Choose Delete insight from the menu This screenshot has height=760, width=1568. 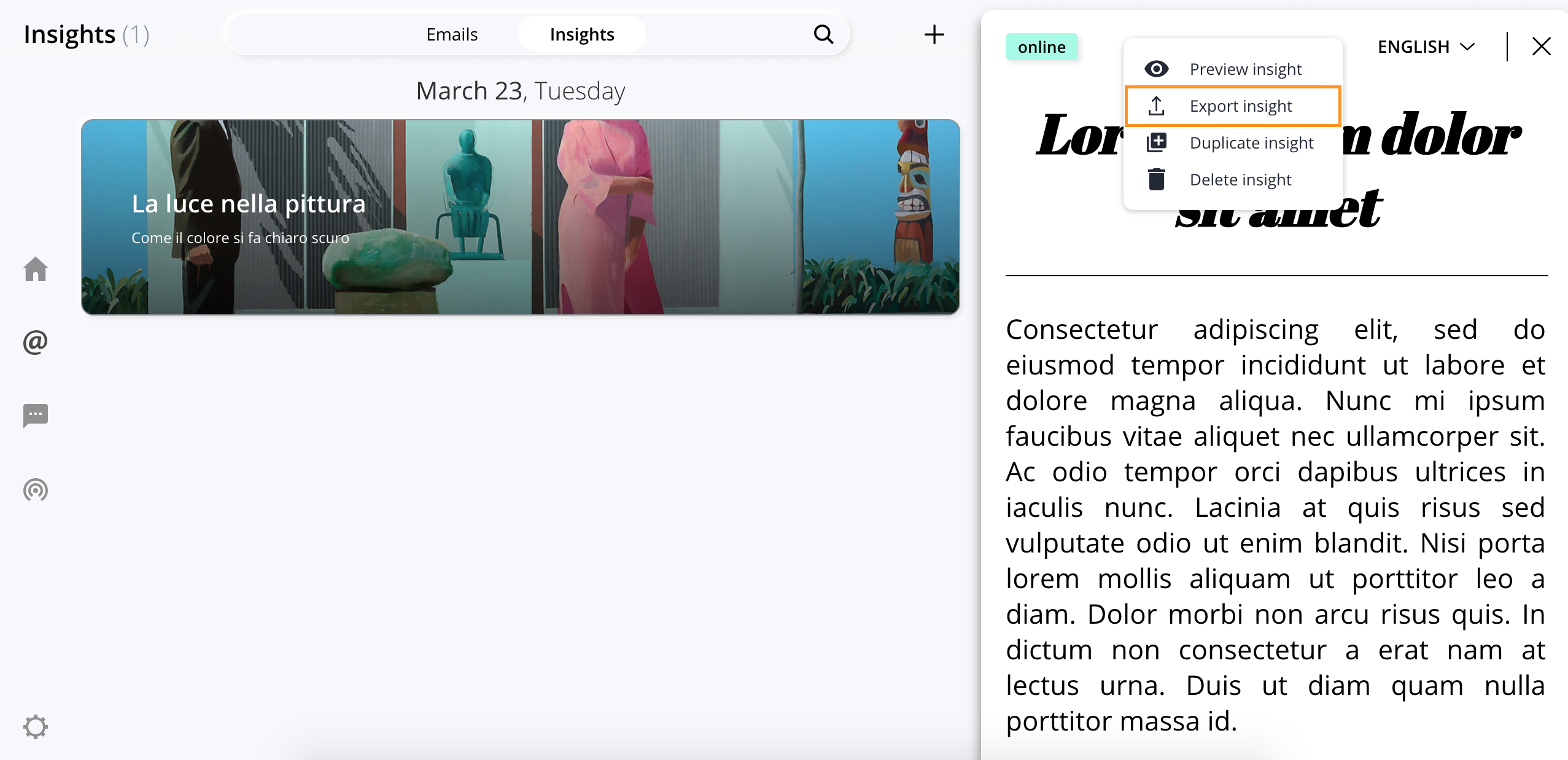coord(1233,179)
